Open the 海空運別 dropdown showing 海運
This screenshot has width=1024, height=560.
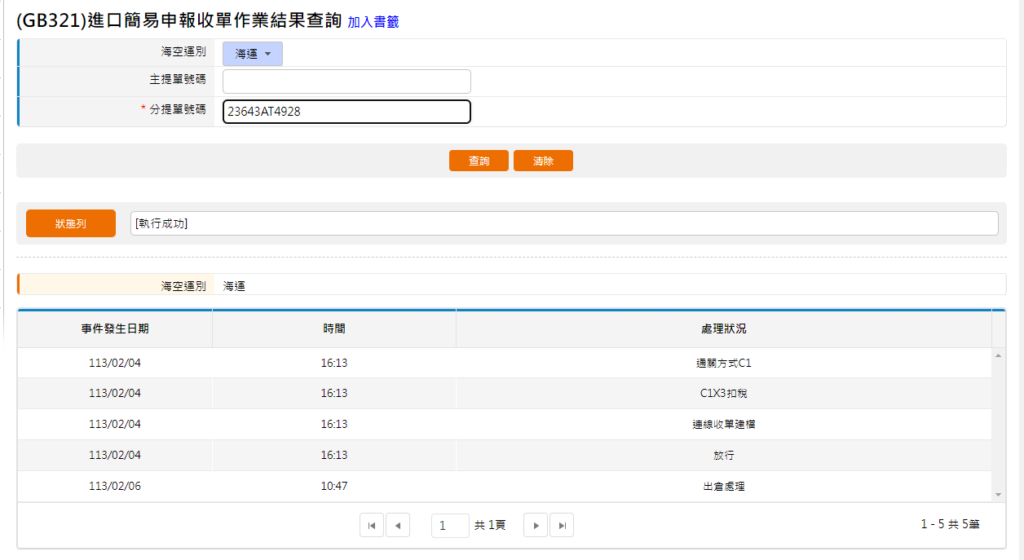[x=252, y=54]
